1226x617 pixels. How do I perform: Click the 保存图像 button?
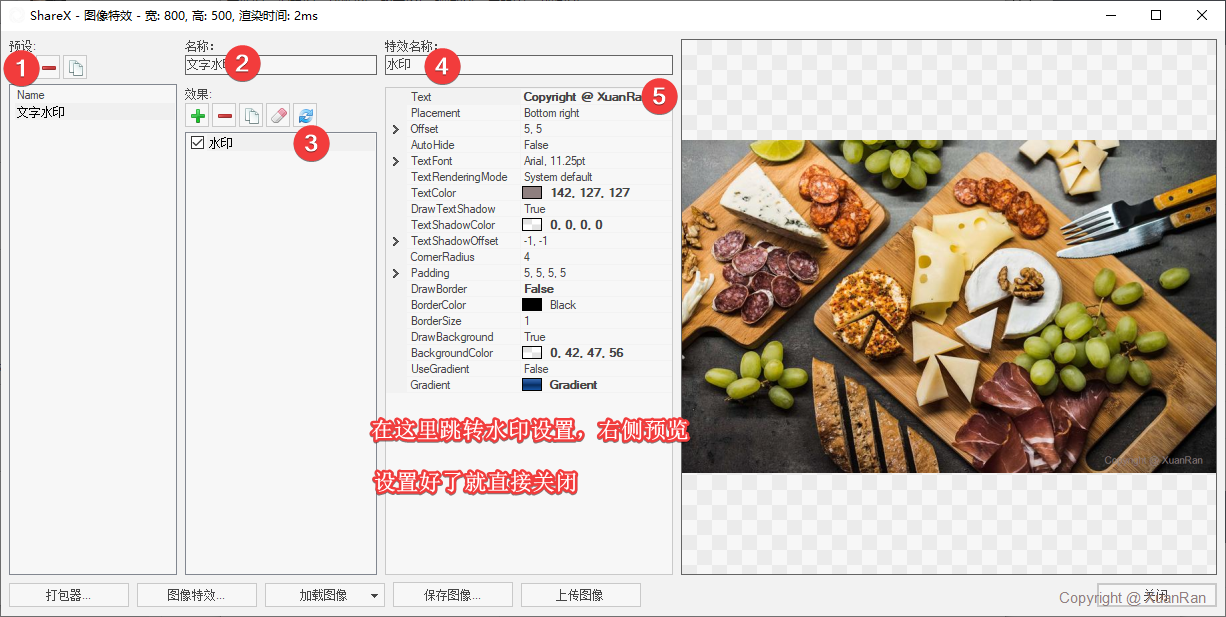coord(452,595)
